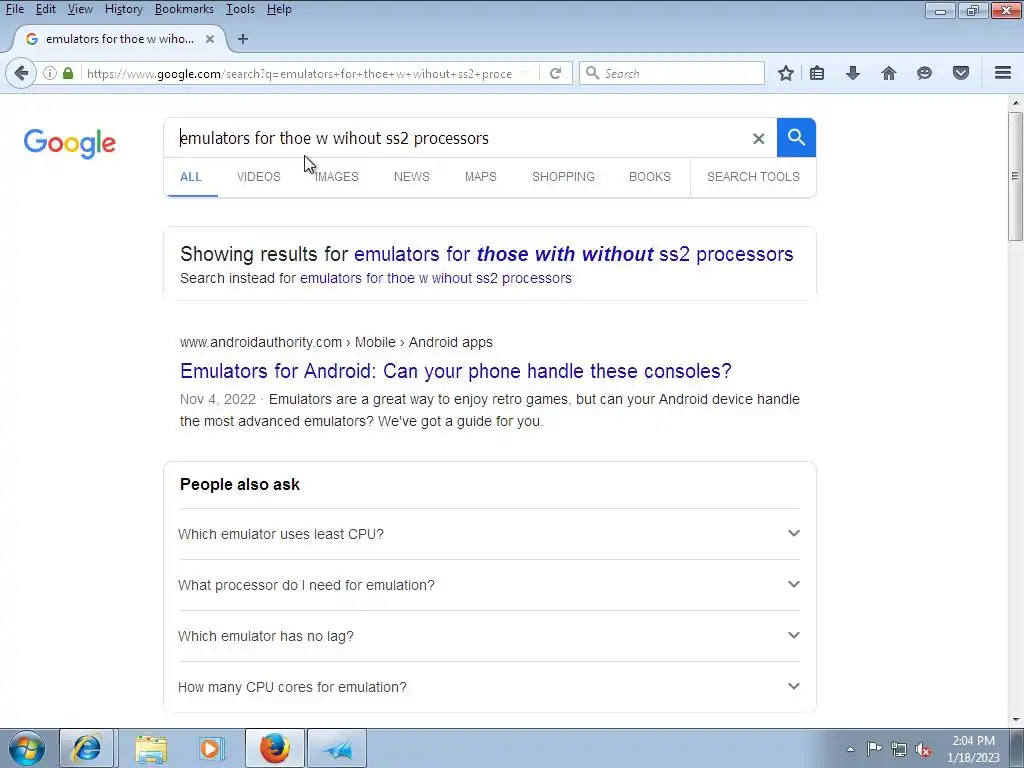Open corrected 'those with without' search link
The width and height of the screenshot is (1024, 768).
click(x=573, y=254)
